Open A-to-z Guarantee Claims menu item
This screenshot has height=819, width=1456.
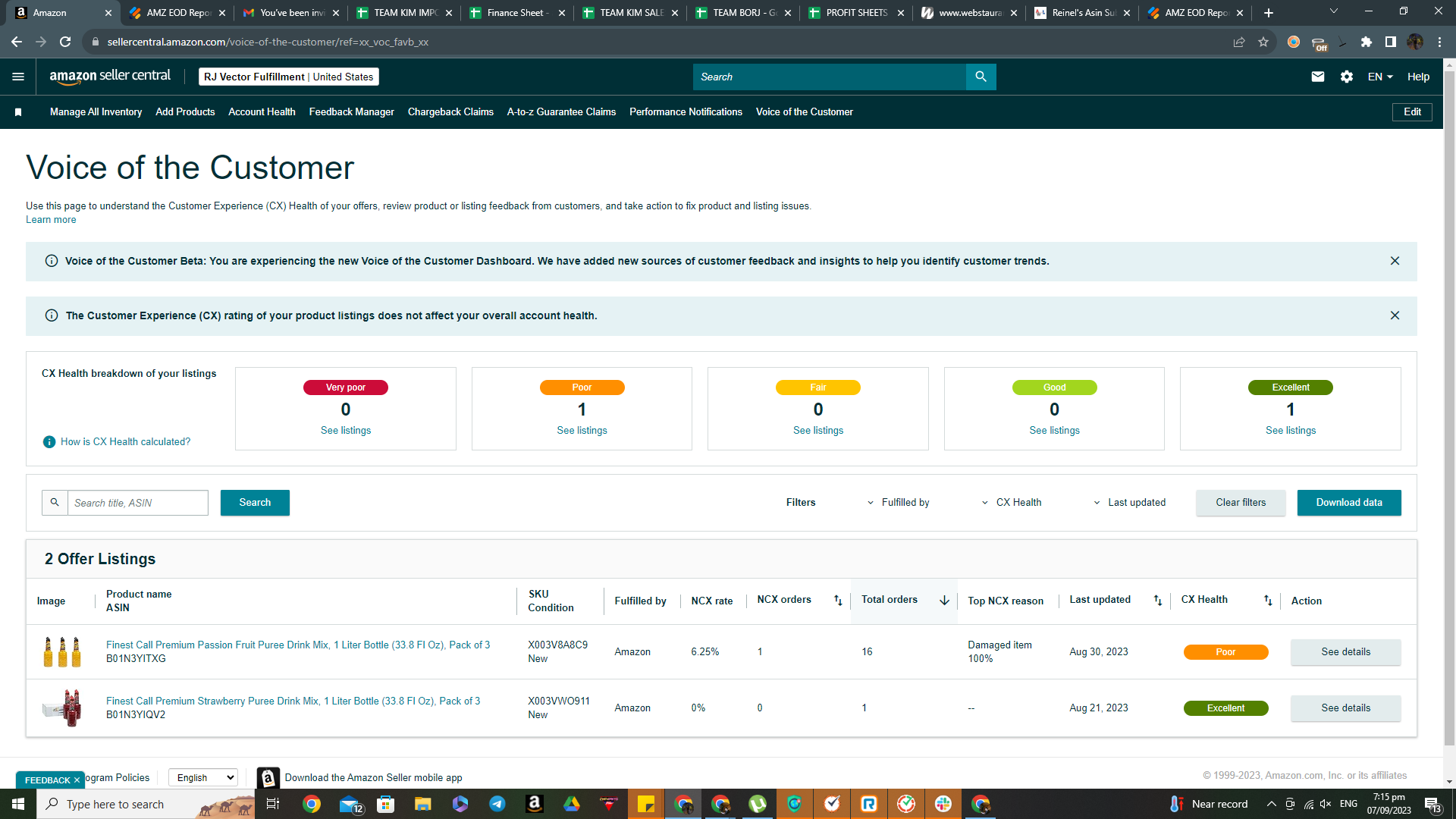point(561,112)
